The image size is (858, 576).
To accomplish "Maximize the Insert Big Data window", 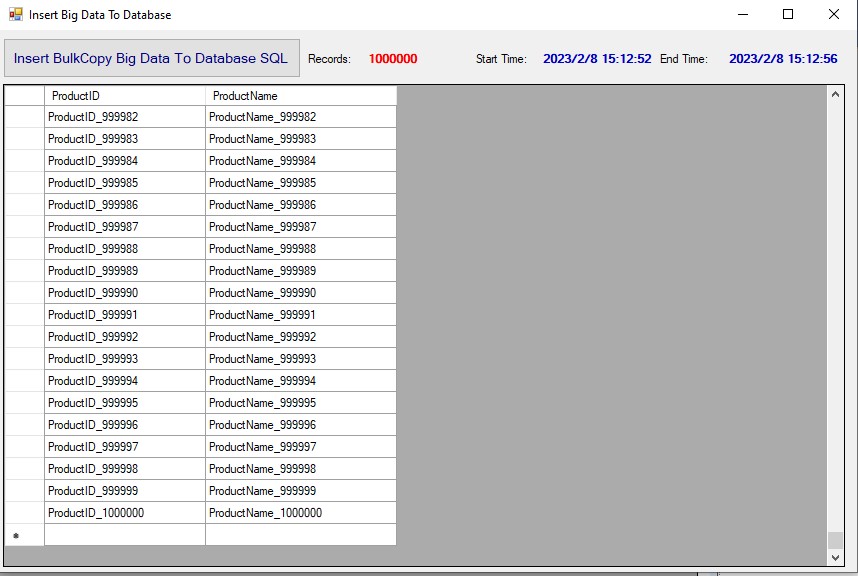I will point(788,14).
